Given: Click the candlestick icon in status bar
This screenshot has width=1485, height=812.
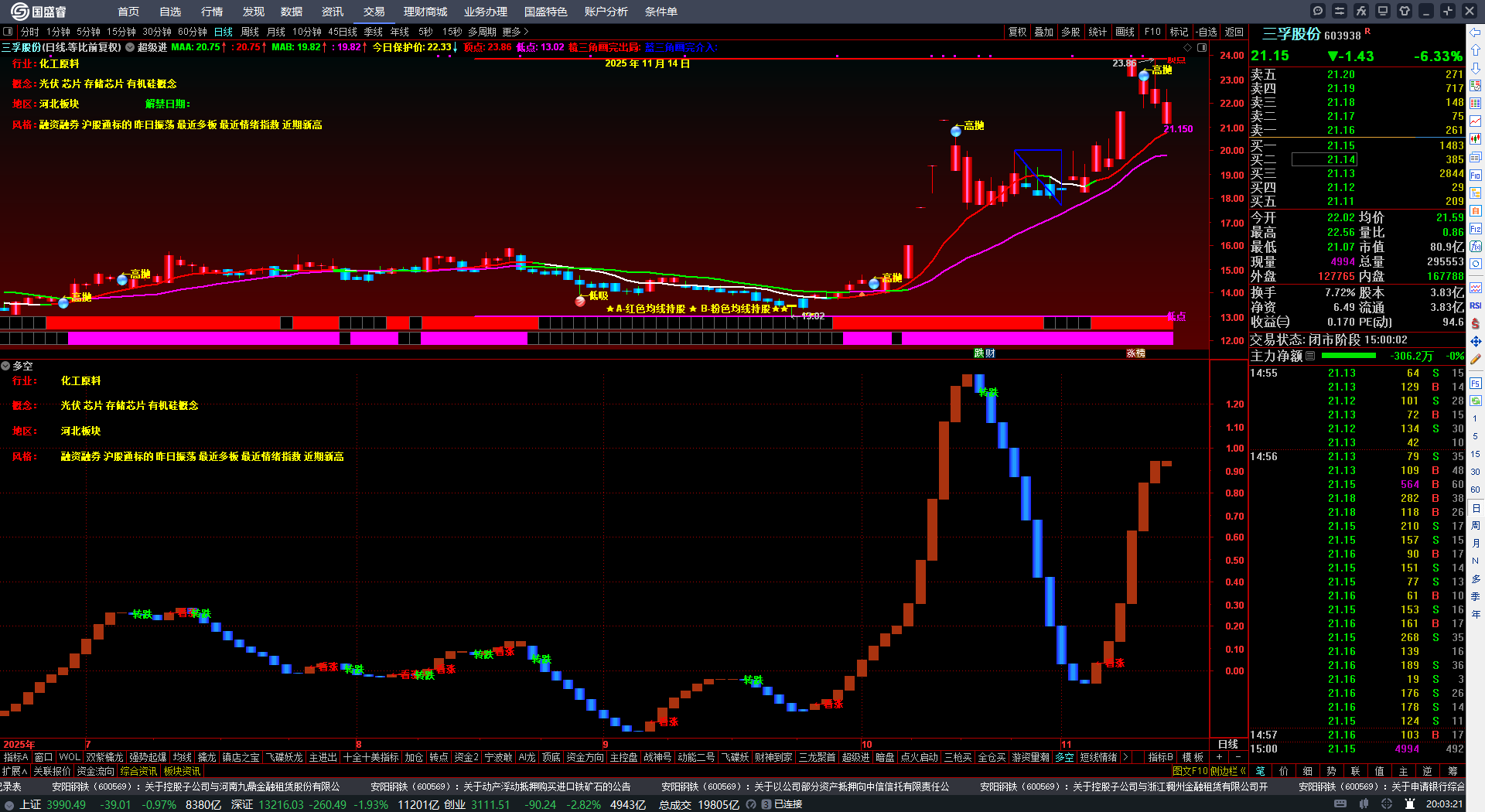Looking at the screenshot, I should coord(1364,804).
